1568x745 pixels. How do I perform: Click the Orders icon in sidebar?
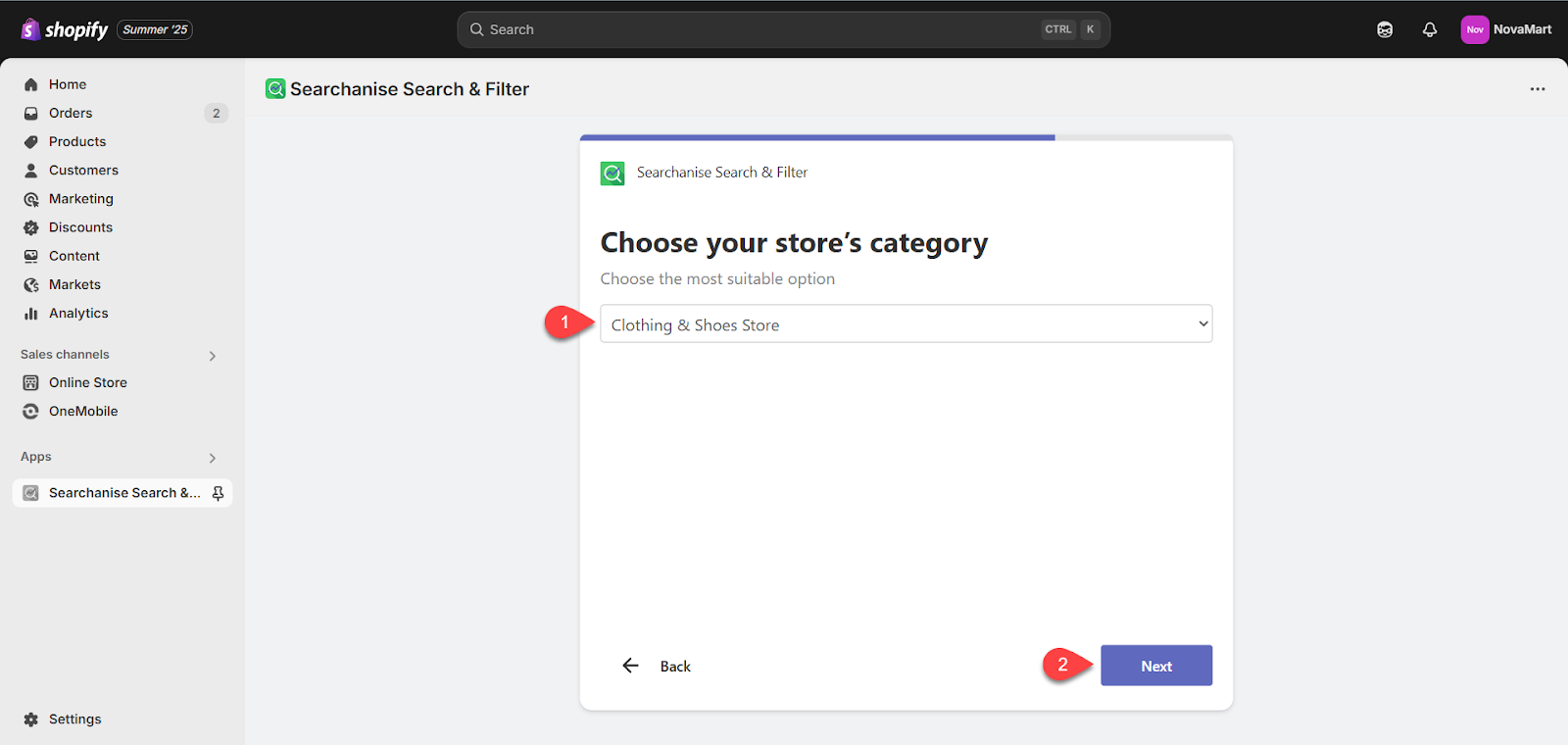(x=31, y=113)
